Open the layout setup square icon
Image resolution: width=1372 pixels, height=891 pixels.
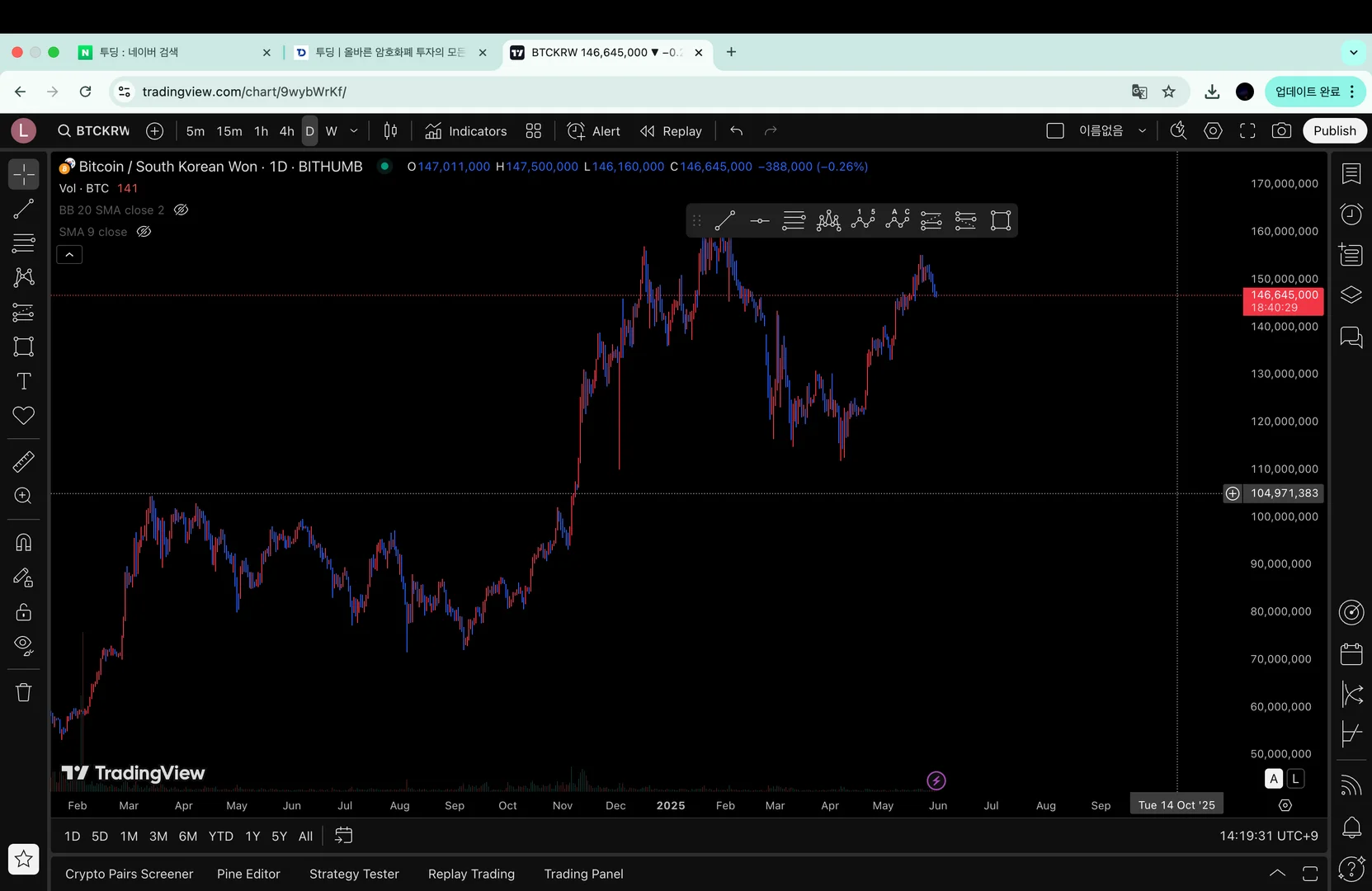(1055, 131)
